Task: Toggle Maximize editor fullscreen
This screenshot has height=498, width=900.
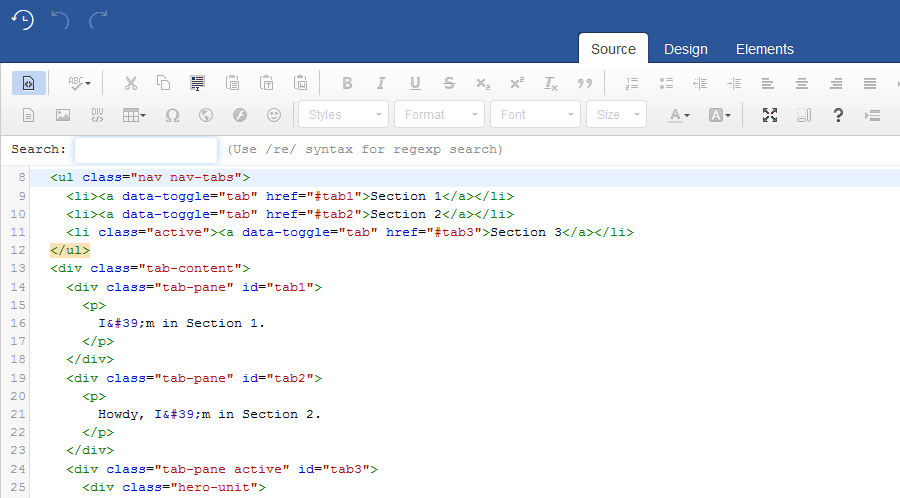Action: pyautogui.click(x=769, y=115)
